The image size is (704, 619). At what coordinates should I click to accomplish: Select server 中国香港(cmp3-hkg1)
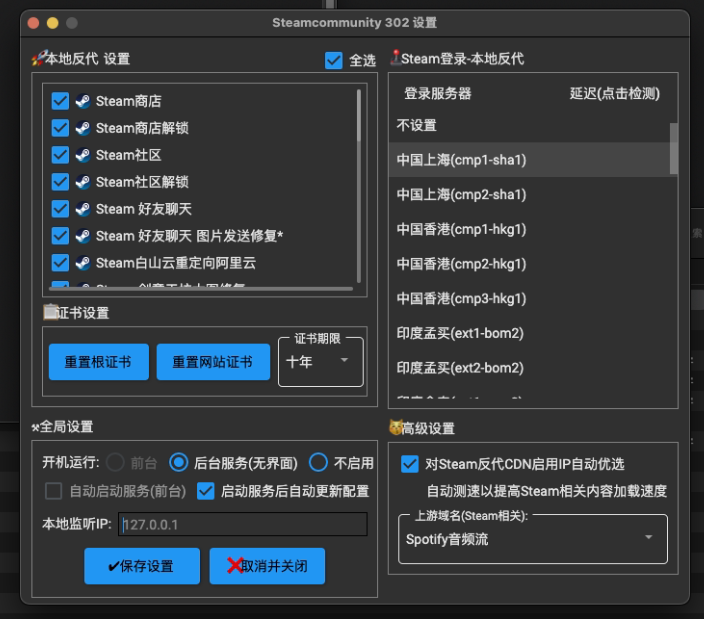tap(529, 298)
